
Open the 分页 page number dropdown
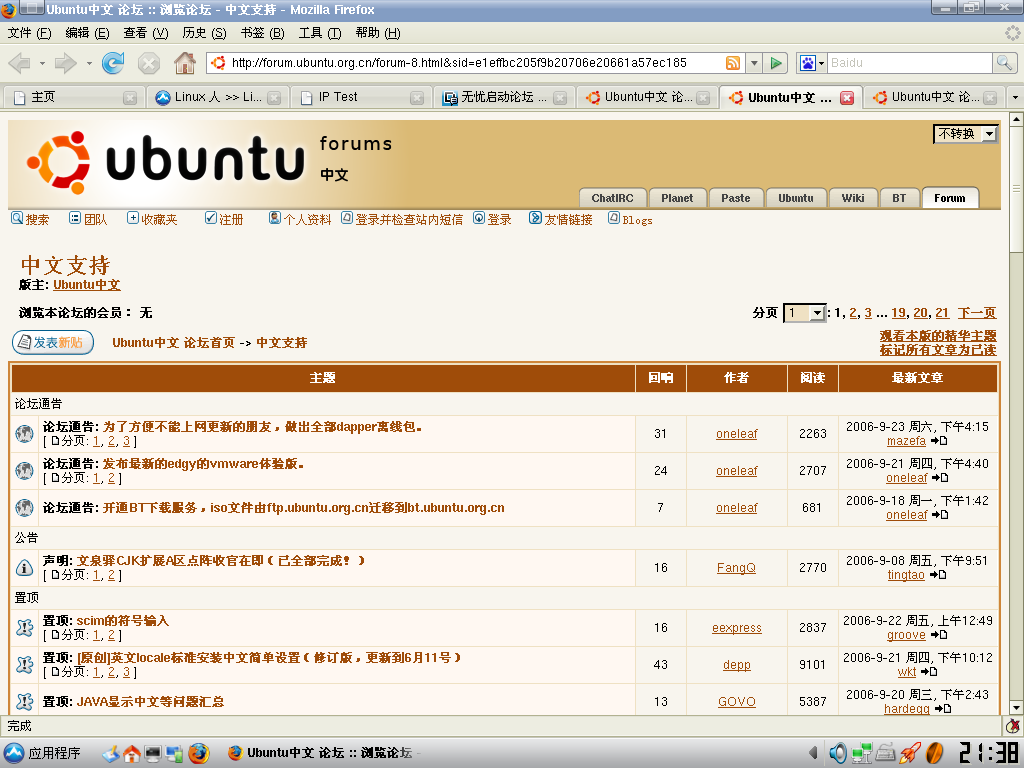pos(805,313)
